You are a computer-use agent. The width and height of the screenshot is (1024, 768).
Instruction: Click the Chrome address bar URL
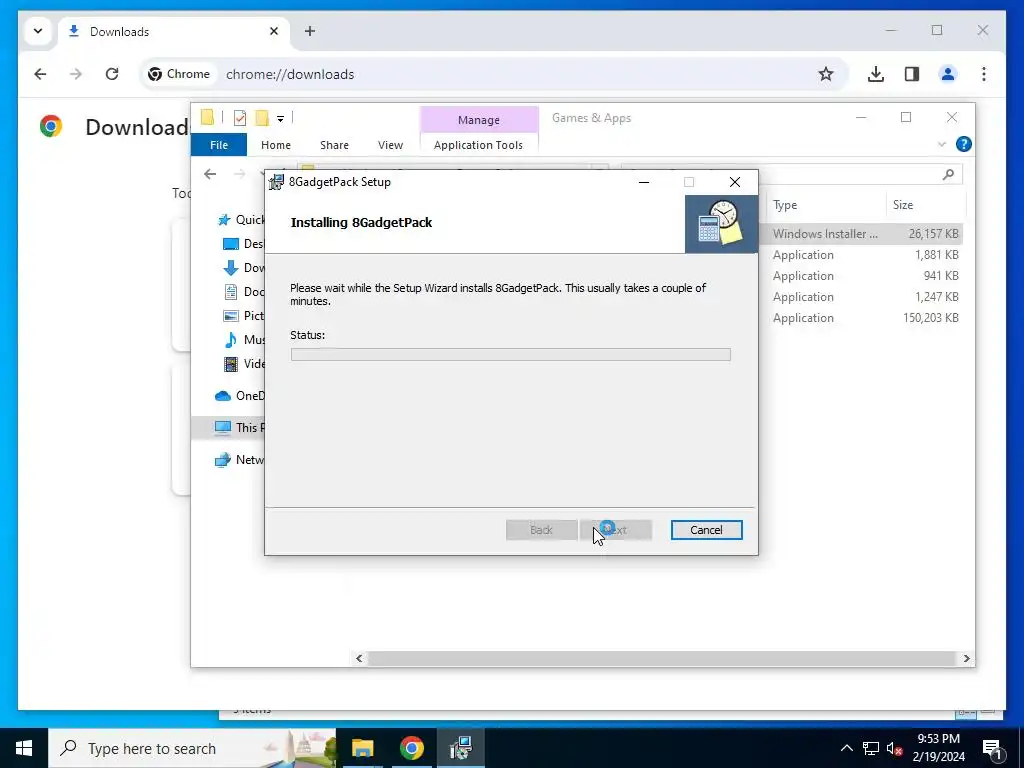pos(290,74)
